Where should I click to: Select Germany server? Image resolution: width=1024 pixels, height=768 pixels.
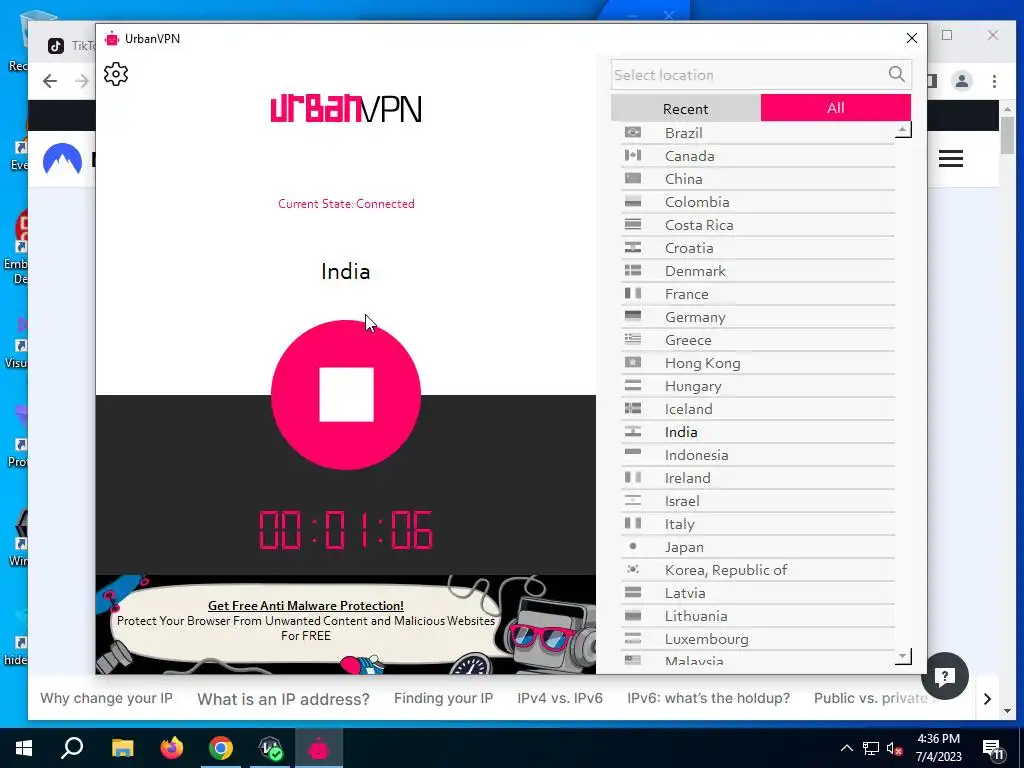pos(758,317)
